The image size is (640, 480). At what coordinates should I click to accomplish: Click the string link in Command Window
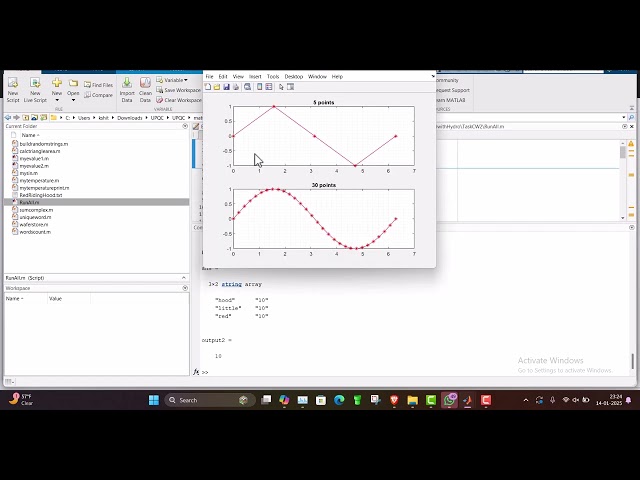[231, 284]
